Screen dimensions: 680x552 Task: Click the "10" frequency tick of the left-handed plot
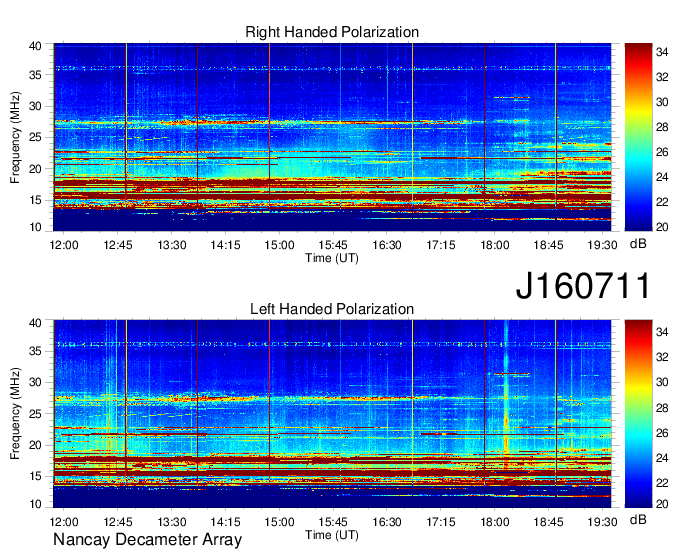36,504
